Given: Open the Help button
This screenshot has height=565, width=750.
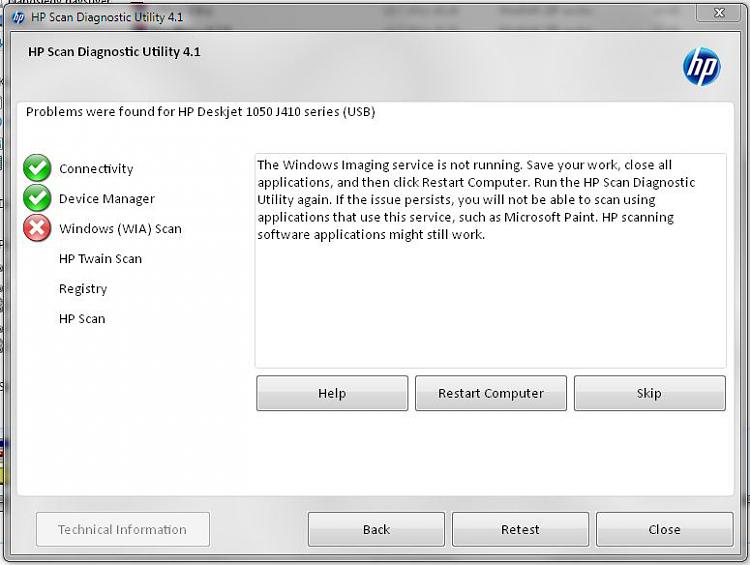Looking at the screenshot, I should pyautogui.click(x=332, y=393).
